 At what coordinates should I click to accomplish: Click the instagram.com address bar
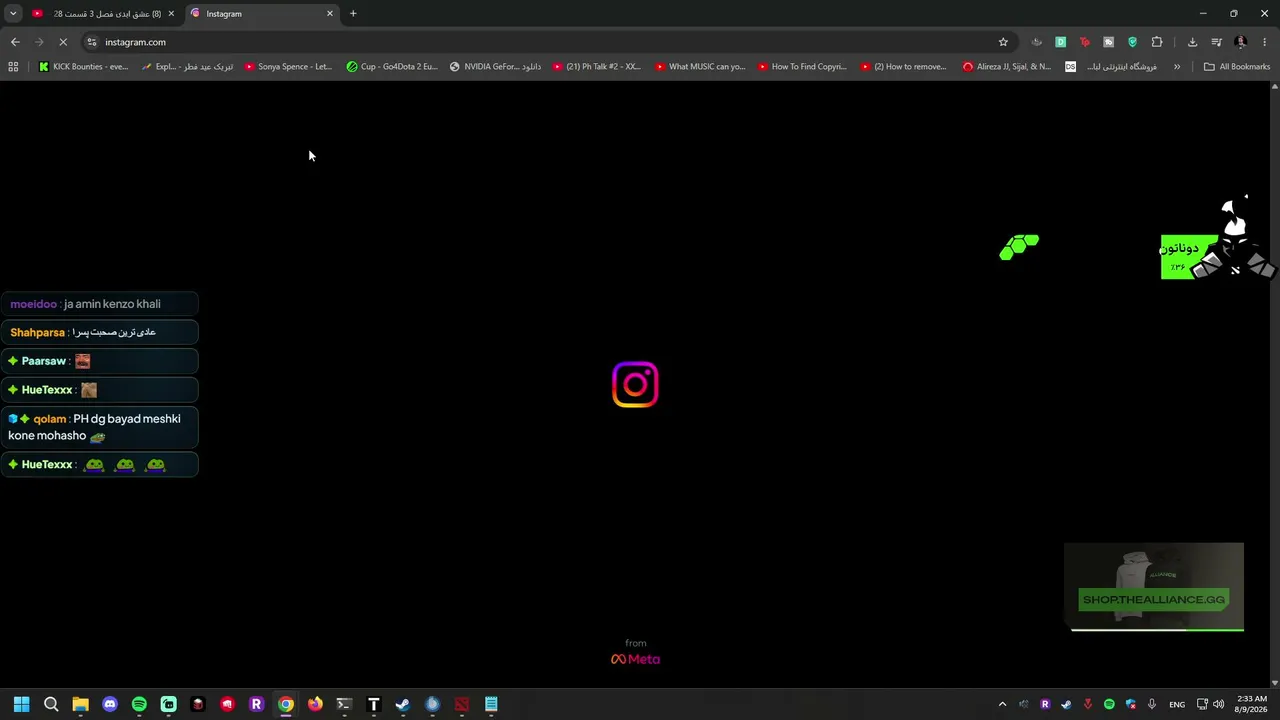tap(550, 42)
